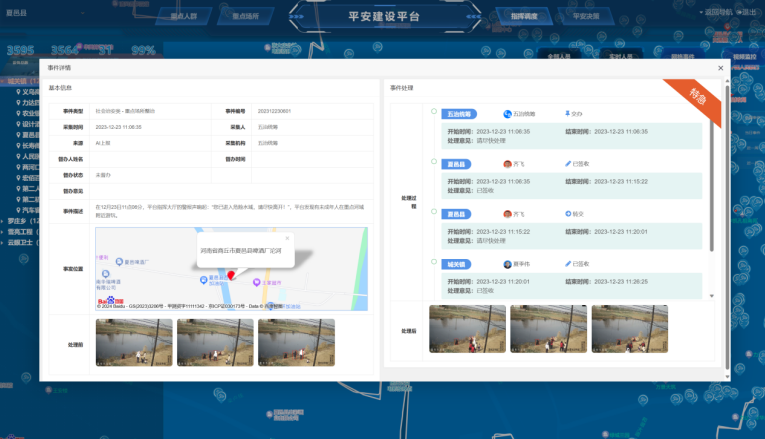The height and width of the screenshot is (439, 765).
Task: Click 齐飞 avatar in the 已签收 step
Action: click(507, 164)
